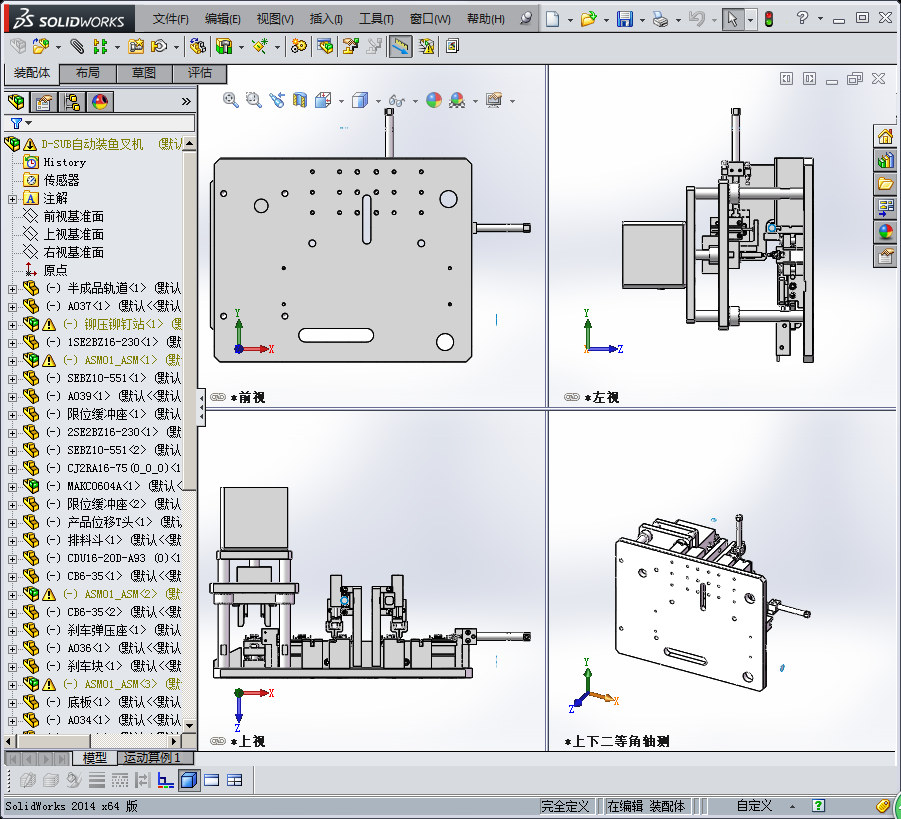This screenshot has height=819, width=901.
Task: Click the Apply Scene icon
Action: (x=457, y=101)
